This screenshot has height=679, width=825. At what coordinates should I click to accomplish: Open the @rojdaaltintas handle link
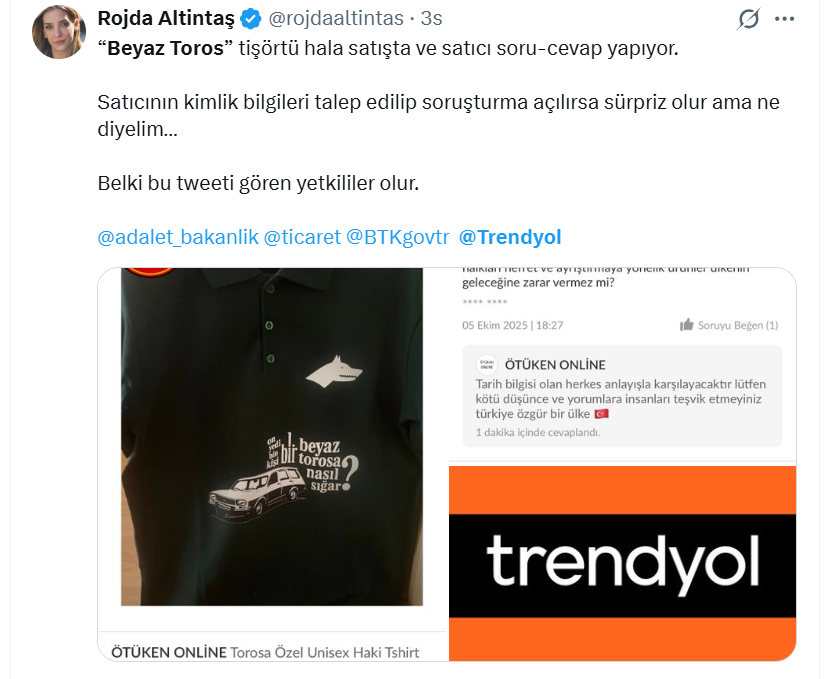click(x=336, y=18)
